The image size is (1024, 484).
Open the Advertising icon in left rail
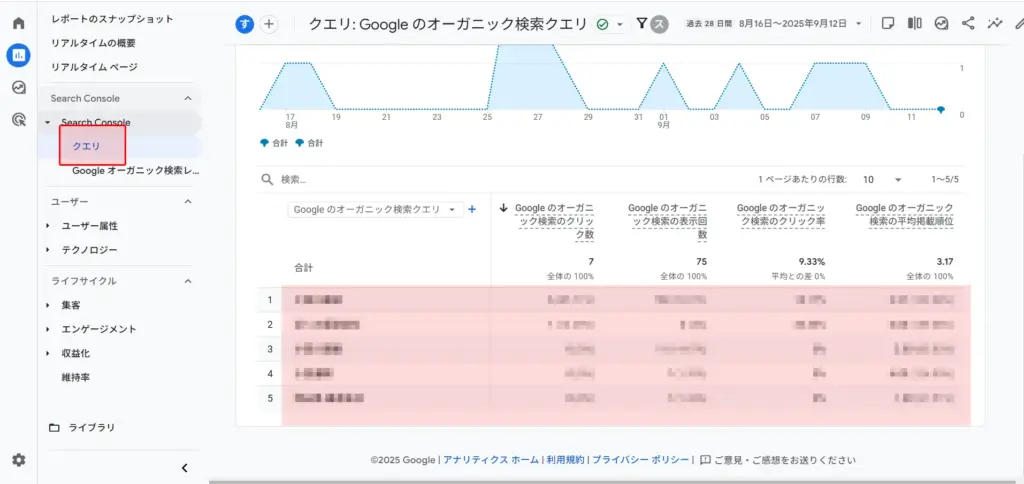18,120
